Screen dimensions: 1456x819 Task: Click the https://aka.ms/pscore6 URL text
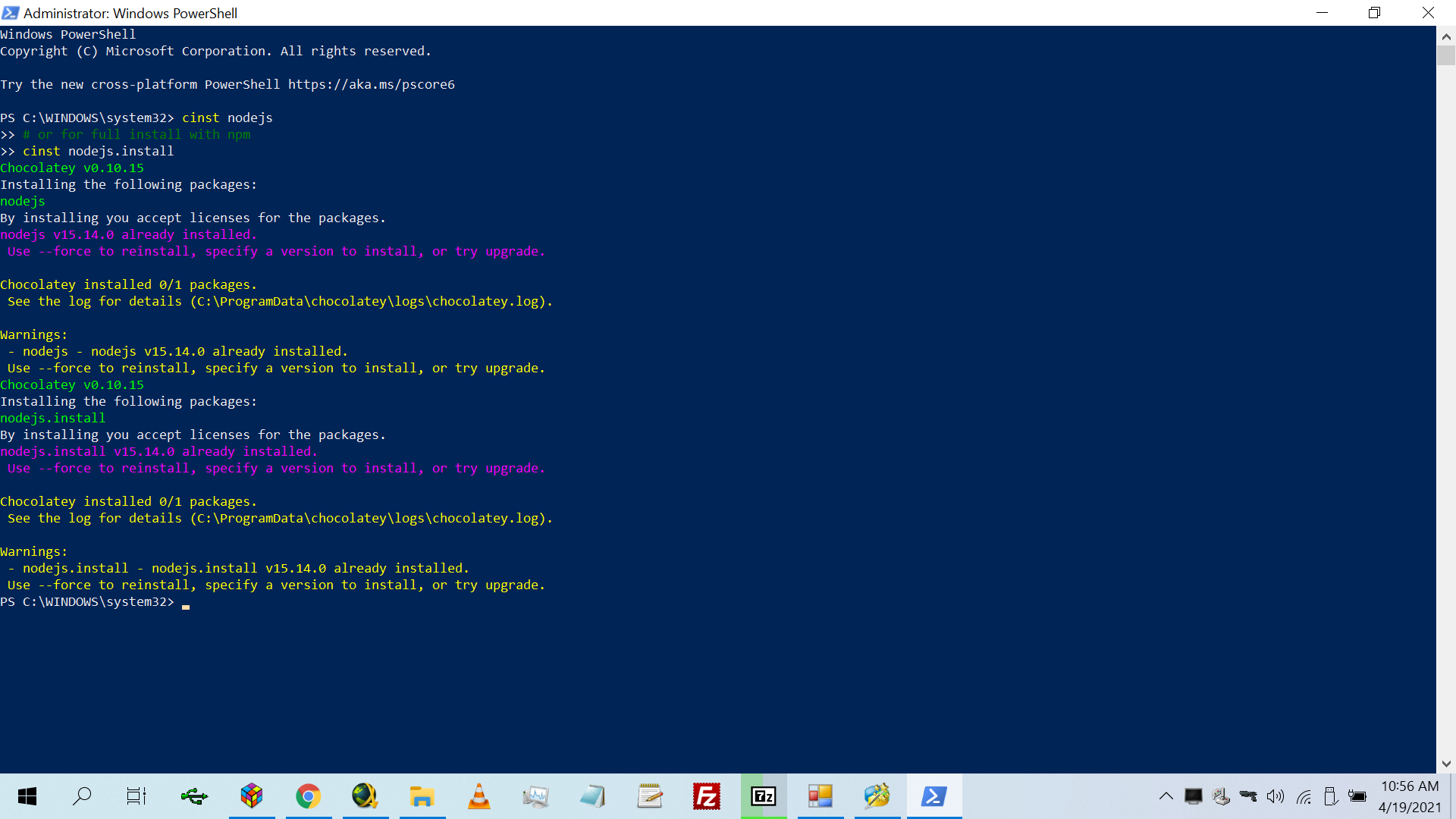[x=372, y=84]
